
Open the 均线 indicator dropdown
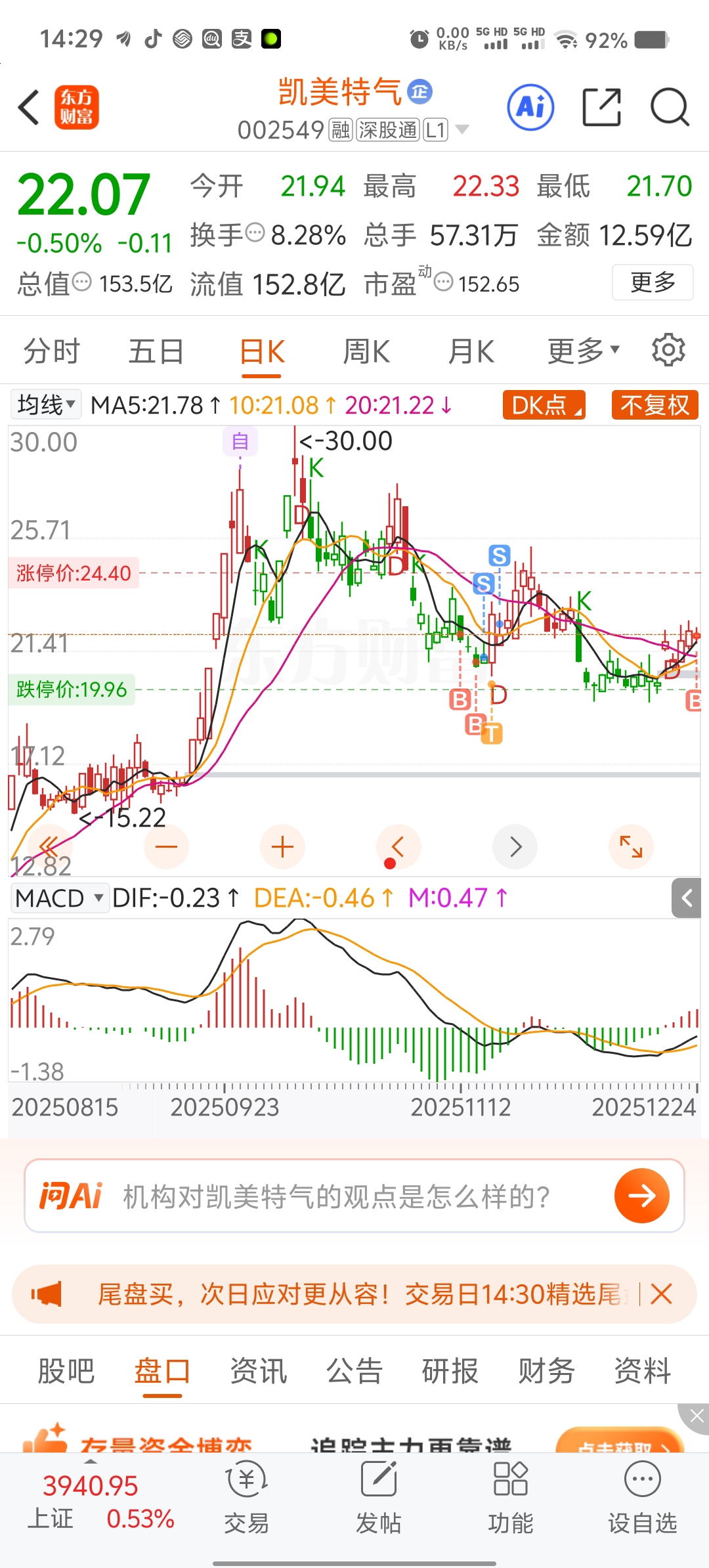(45, 404)
